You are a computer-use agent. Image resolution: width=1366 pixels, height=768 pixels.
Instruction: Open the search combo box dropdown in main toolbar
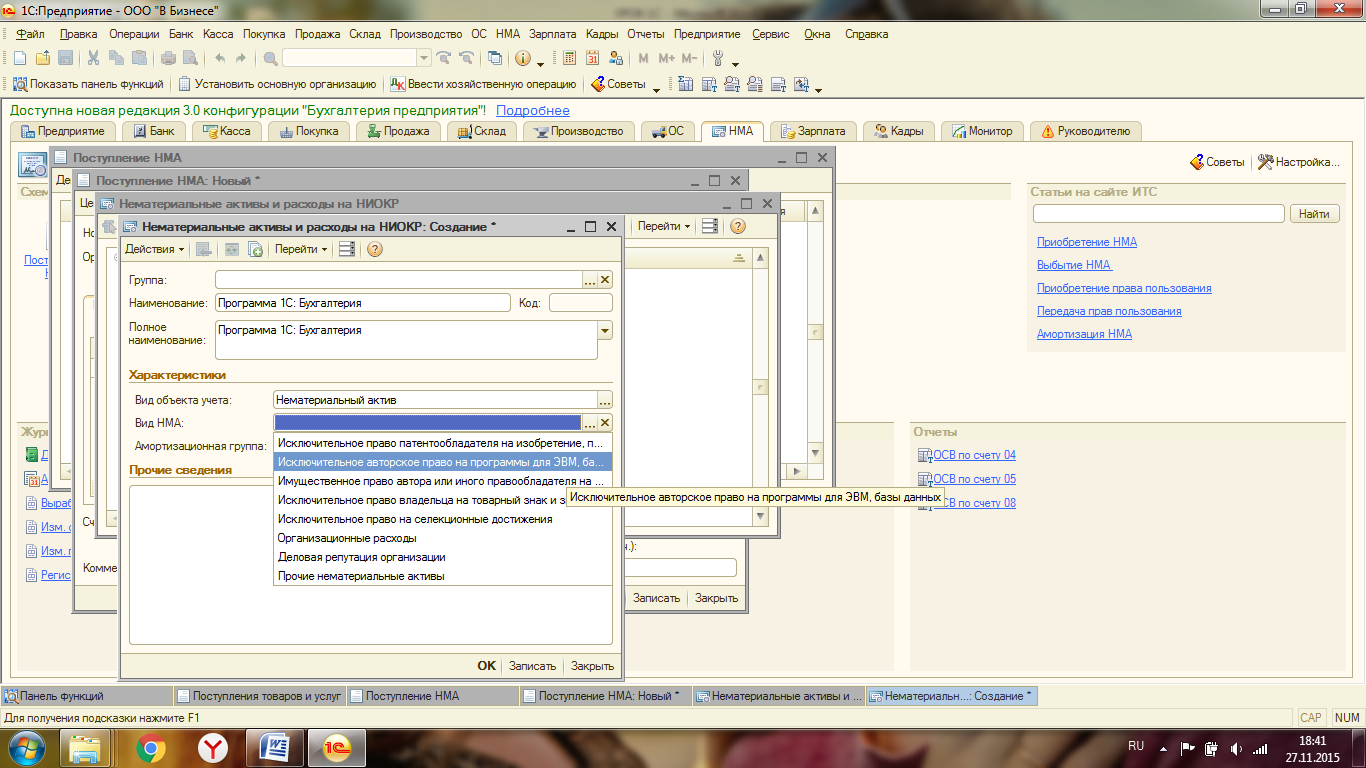point(424,58)
